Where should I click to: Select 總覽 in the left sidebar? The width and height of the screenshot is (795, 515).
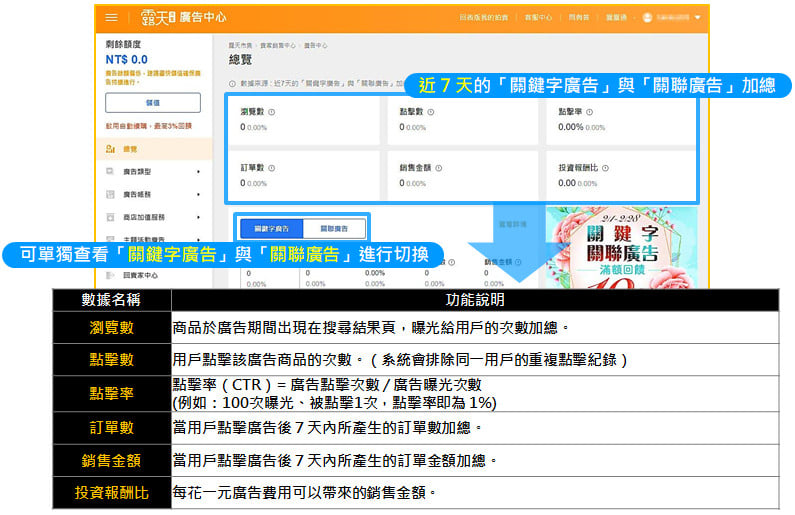point(130,149)
